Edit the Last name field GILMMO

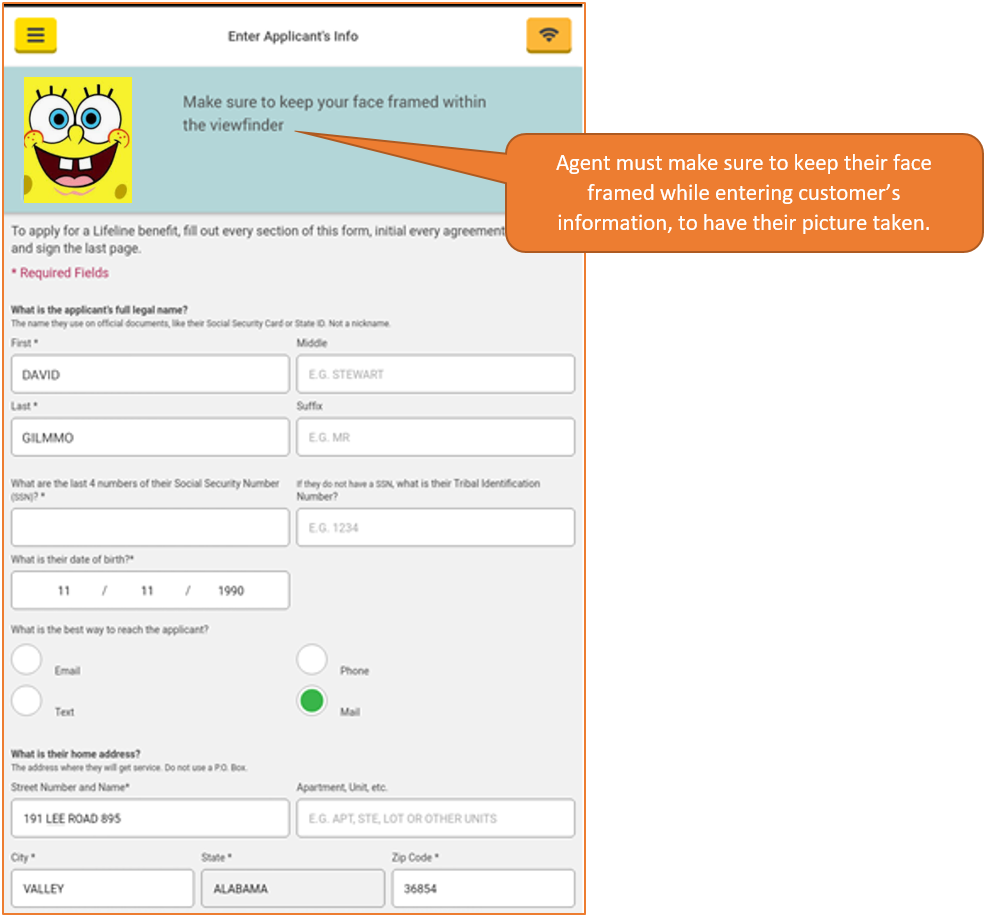[x=150, y=437]
